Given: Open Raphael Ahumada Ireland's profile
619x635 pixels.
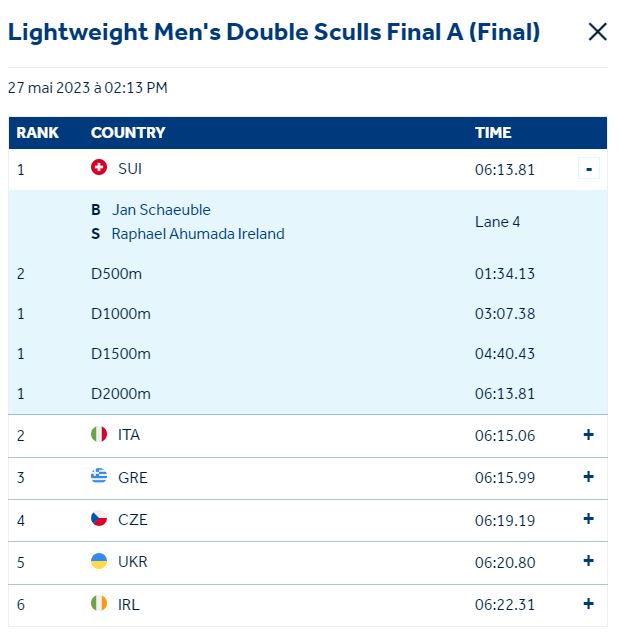Looking at the screenshot, I should [198, 234].
